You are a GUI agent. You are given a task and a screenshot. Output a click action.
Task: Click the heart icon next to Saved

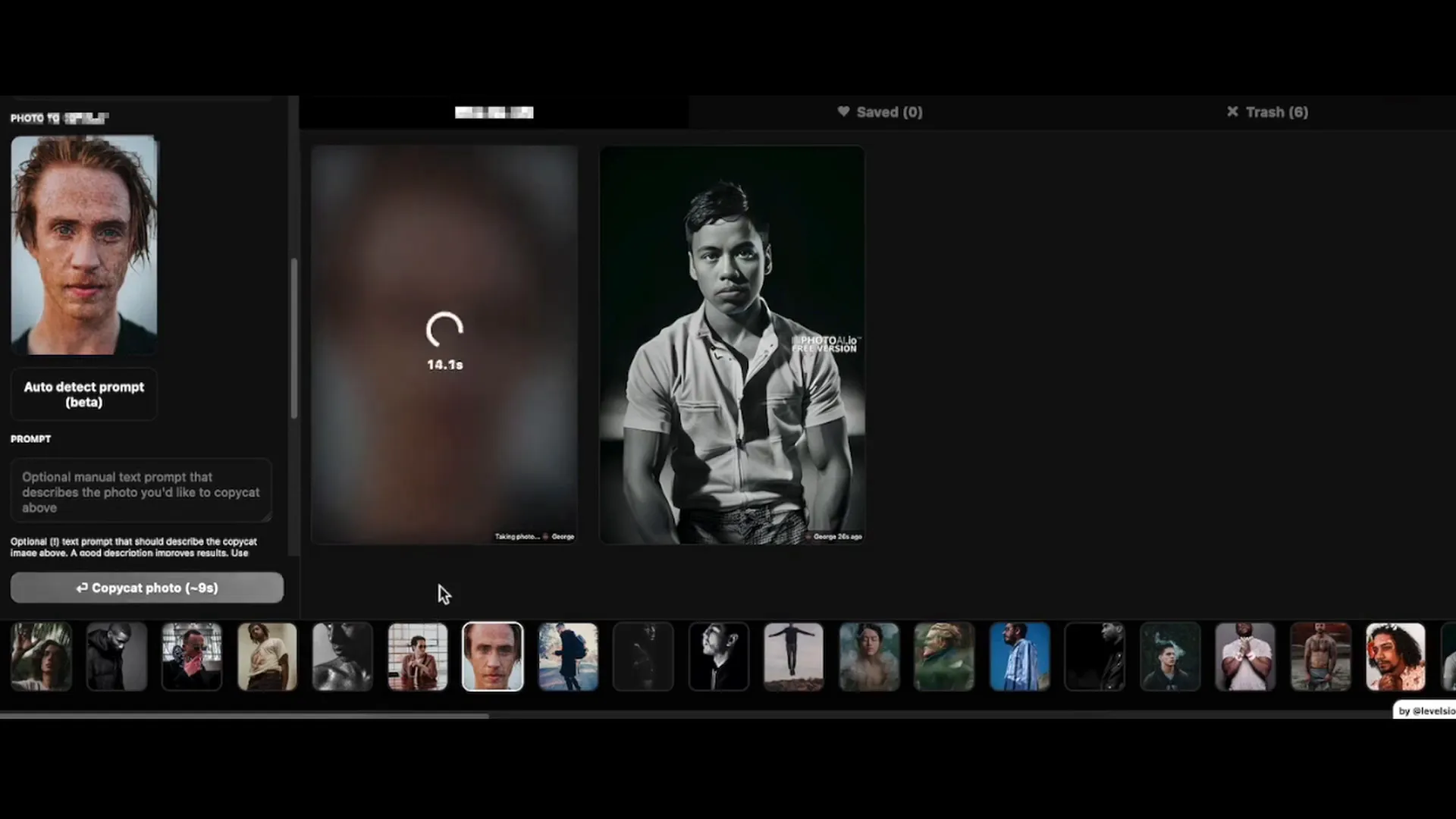[x=844, y=111]
